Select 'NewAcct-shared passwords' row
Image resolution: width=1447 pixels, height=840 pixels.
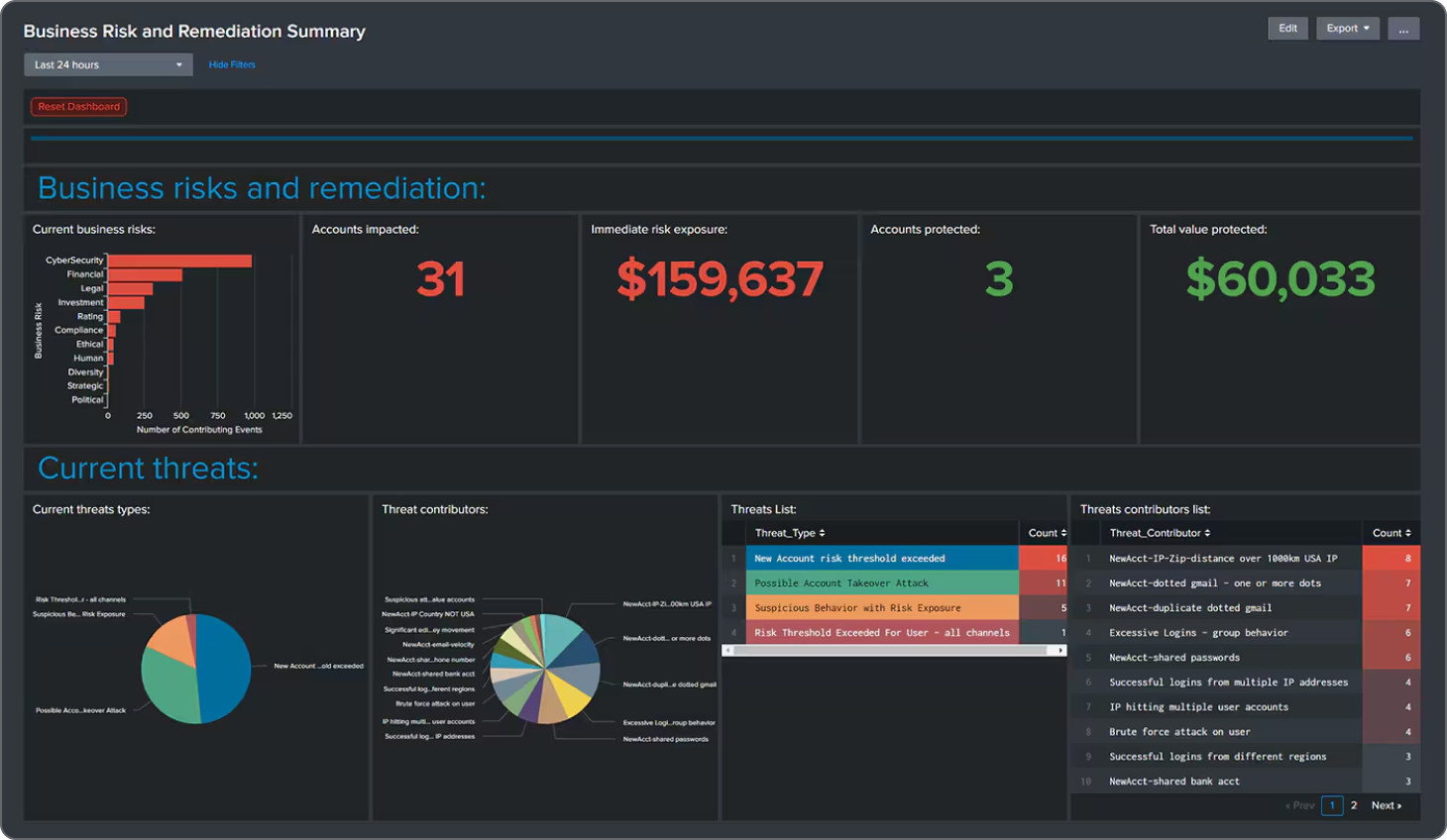pos(1246,658)
